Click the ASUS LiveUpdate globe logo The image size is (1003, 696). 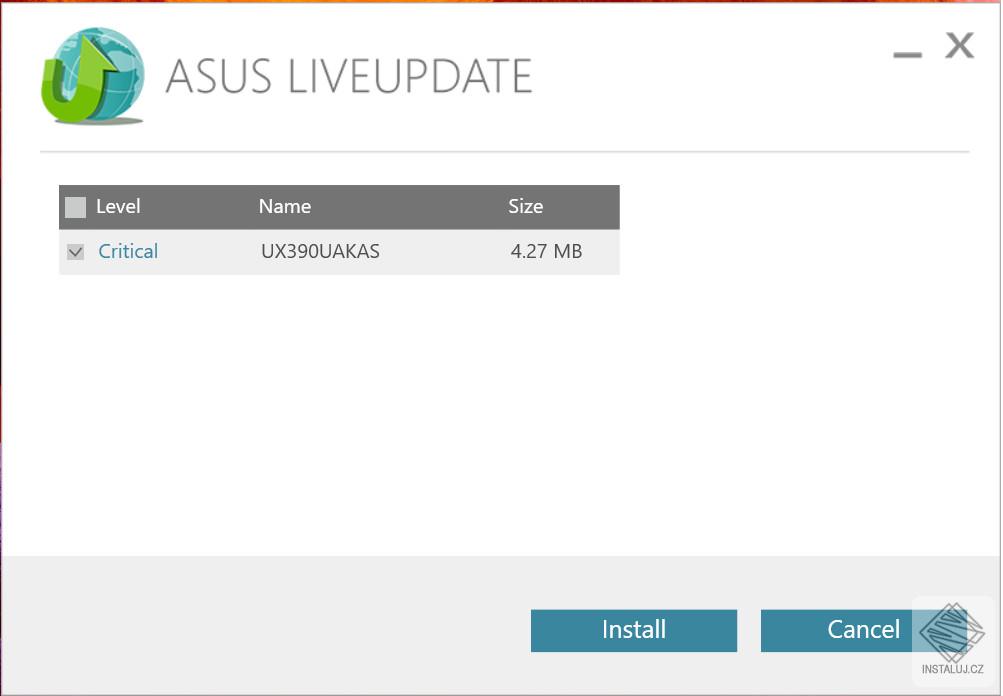coord(93,77)
